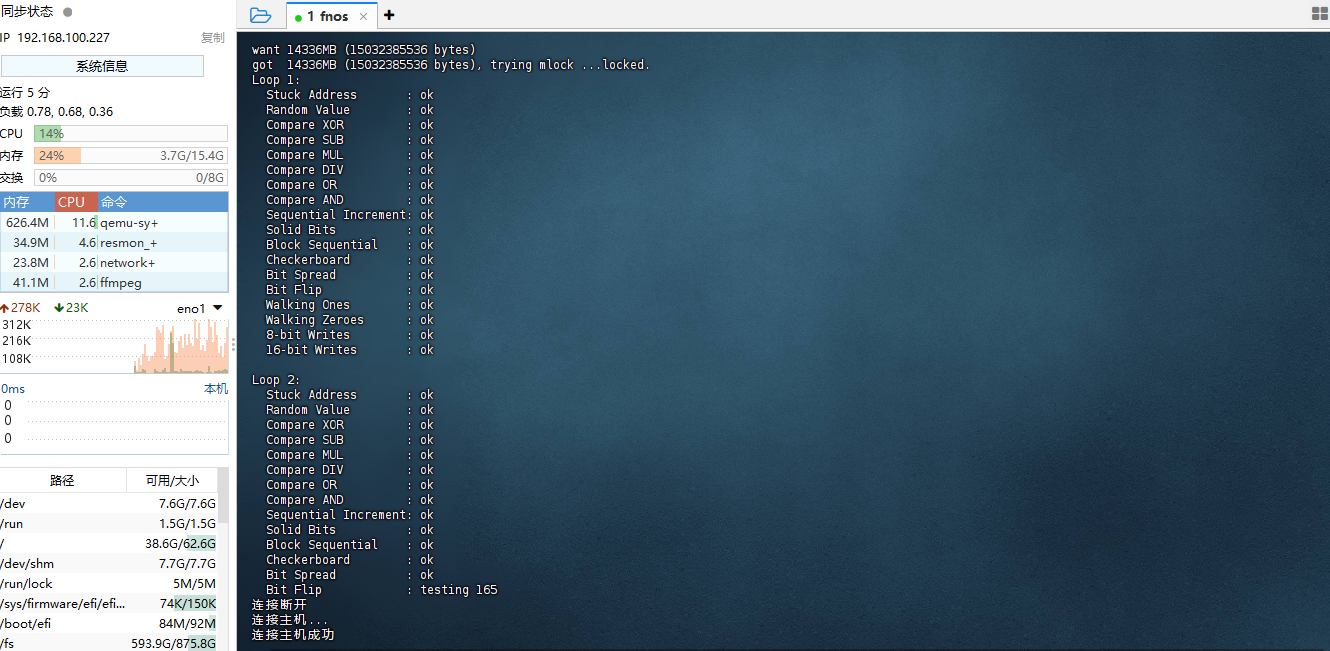Select the /dev disk row
Image resolution: width=1330 pixels, height=651 pixels.
[x=108, y=503]
